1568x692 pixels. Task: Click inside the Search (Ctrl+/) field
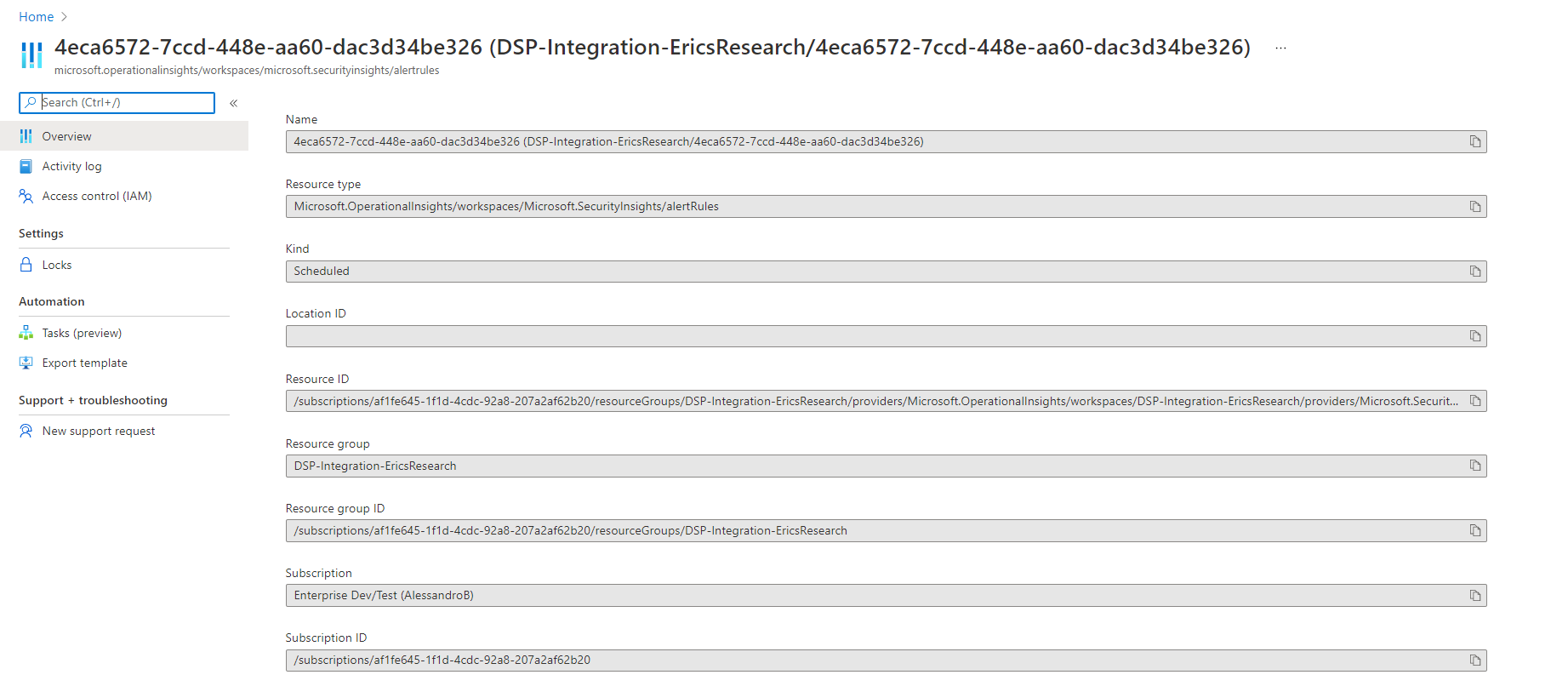tap(117, 102)
